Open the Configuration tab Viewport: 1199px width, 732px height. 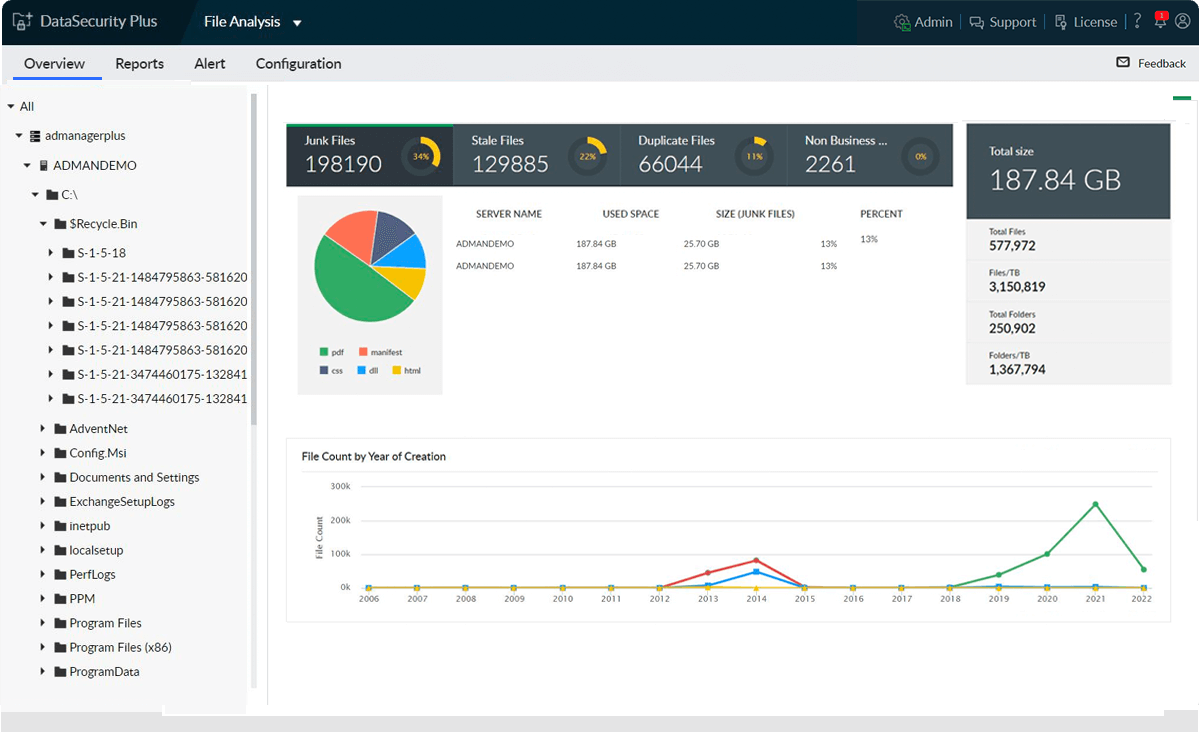[x=298, y=63]
